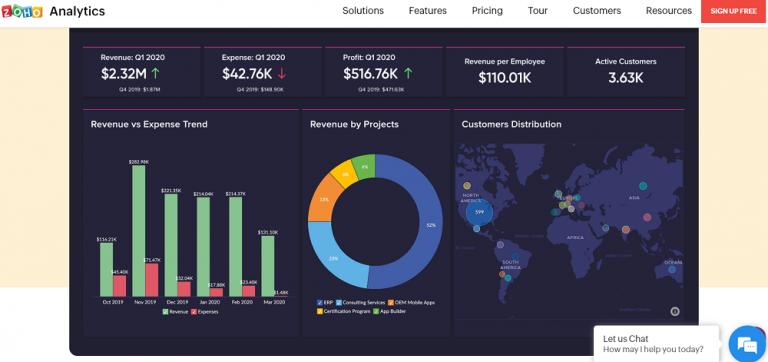Open the Customers link
Screen dimensions: 768x362
coord(597,11)
